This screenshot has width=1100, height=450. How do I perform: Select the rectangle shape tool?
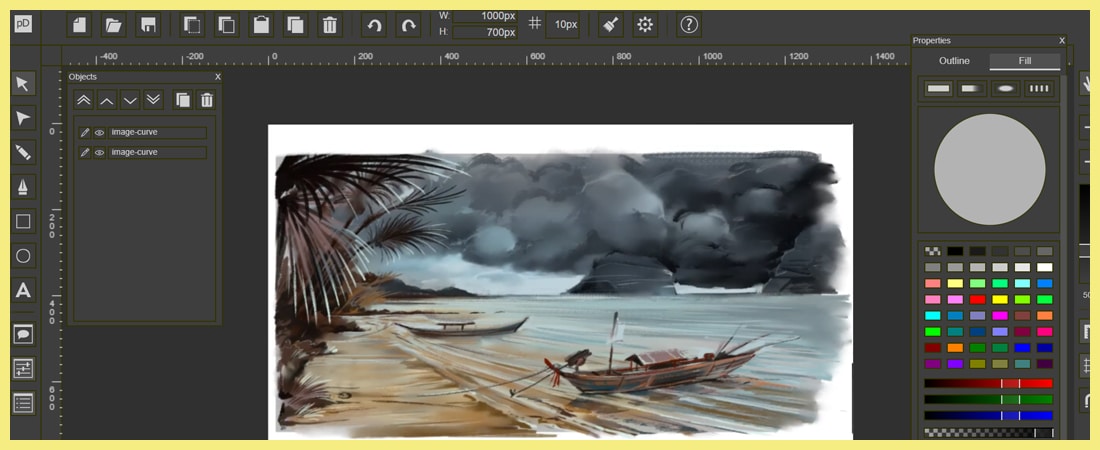tap(23, 221)
